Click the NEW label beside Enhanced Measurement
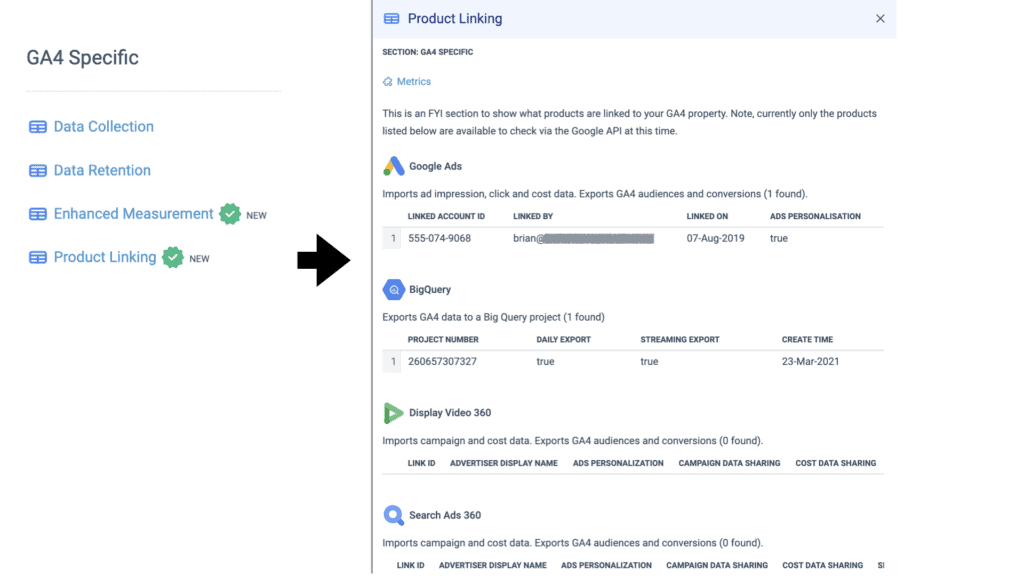 257,216
